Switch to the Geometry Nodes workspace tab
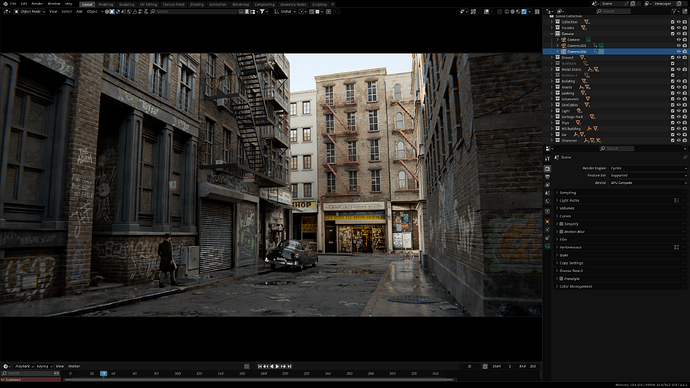Viewport: 690px width, 388px height. 293,4
